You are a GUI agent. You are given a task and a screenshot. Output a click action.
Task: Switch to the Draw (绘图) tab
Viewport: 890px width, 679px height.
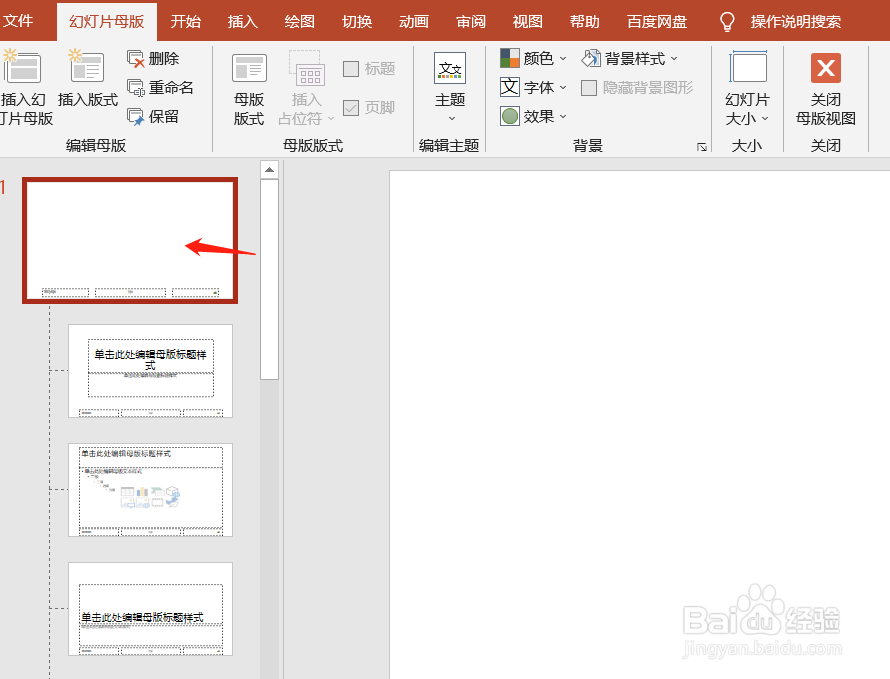tap(300, 22)
